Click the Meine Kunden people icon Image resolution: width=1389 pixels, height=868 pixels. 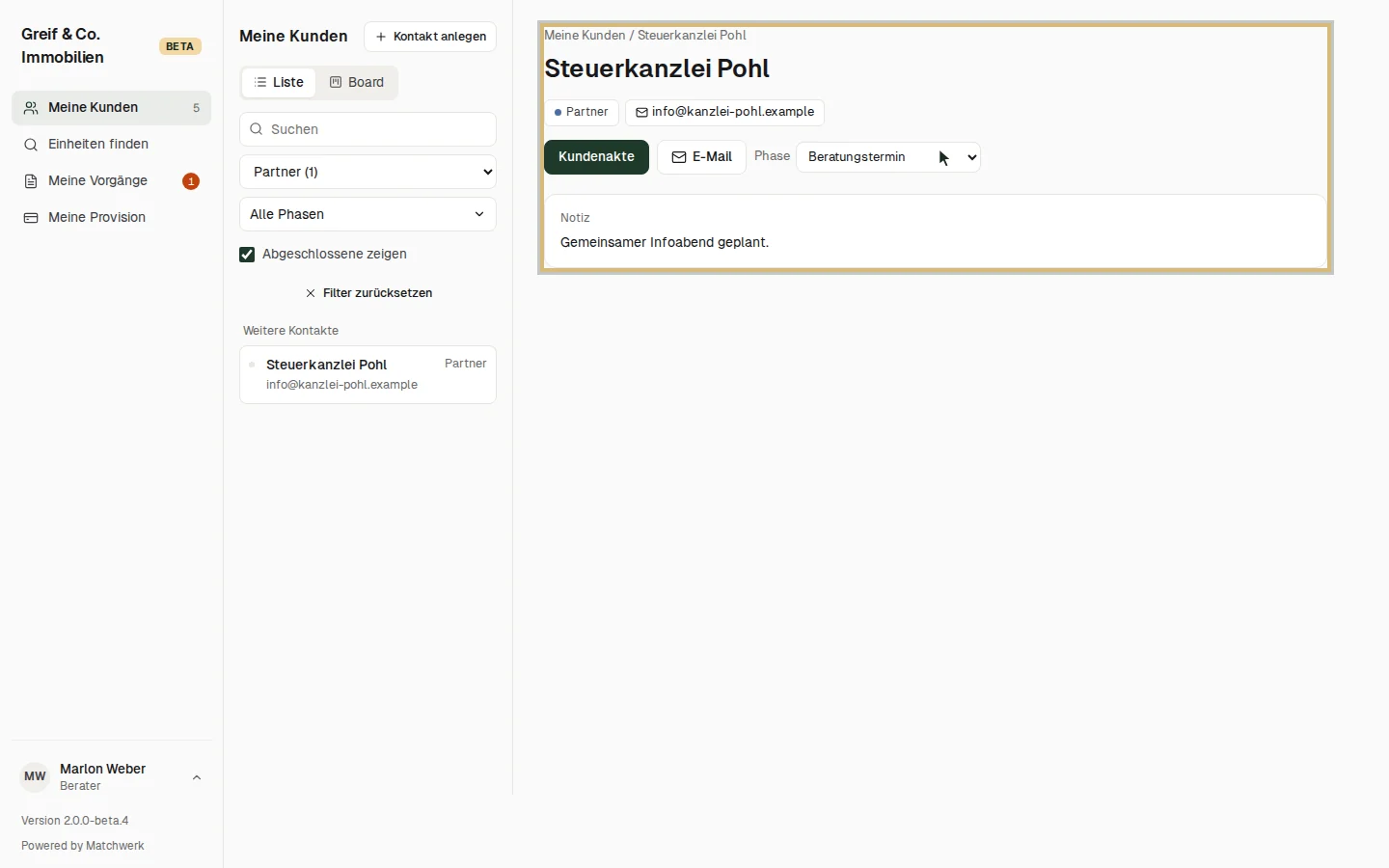coord(31,108)
